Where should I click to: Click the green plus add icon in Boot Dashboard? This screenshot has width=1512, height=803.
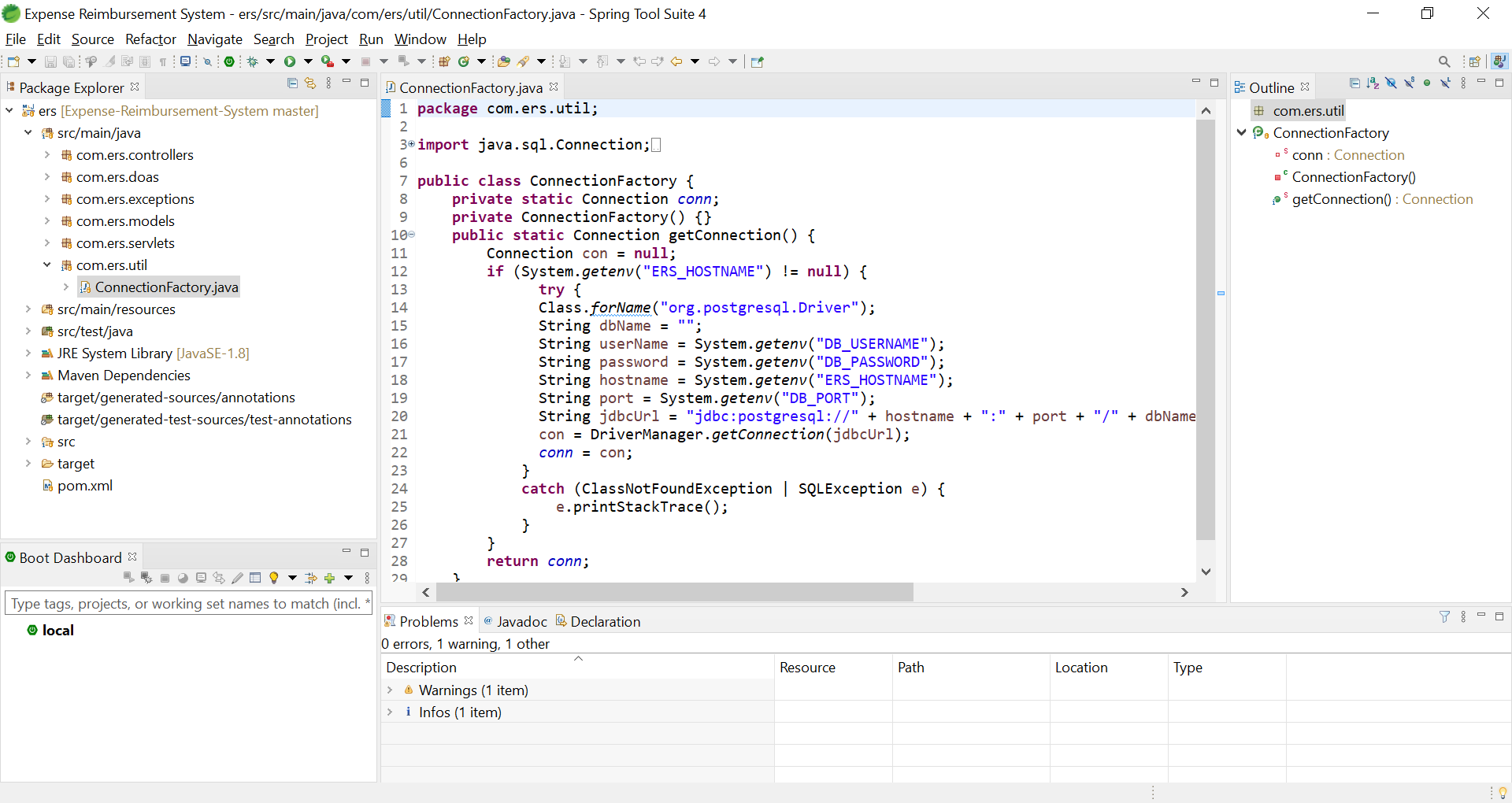pyautogui.click(x=330, y=578)
